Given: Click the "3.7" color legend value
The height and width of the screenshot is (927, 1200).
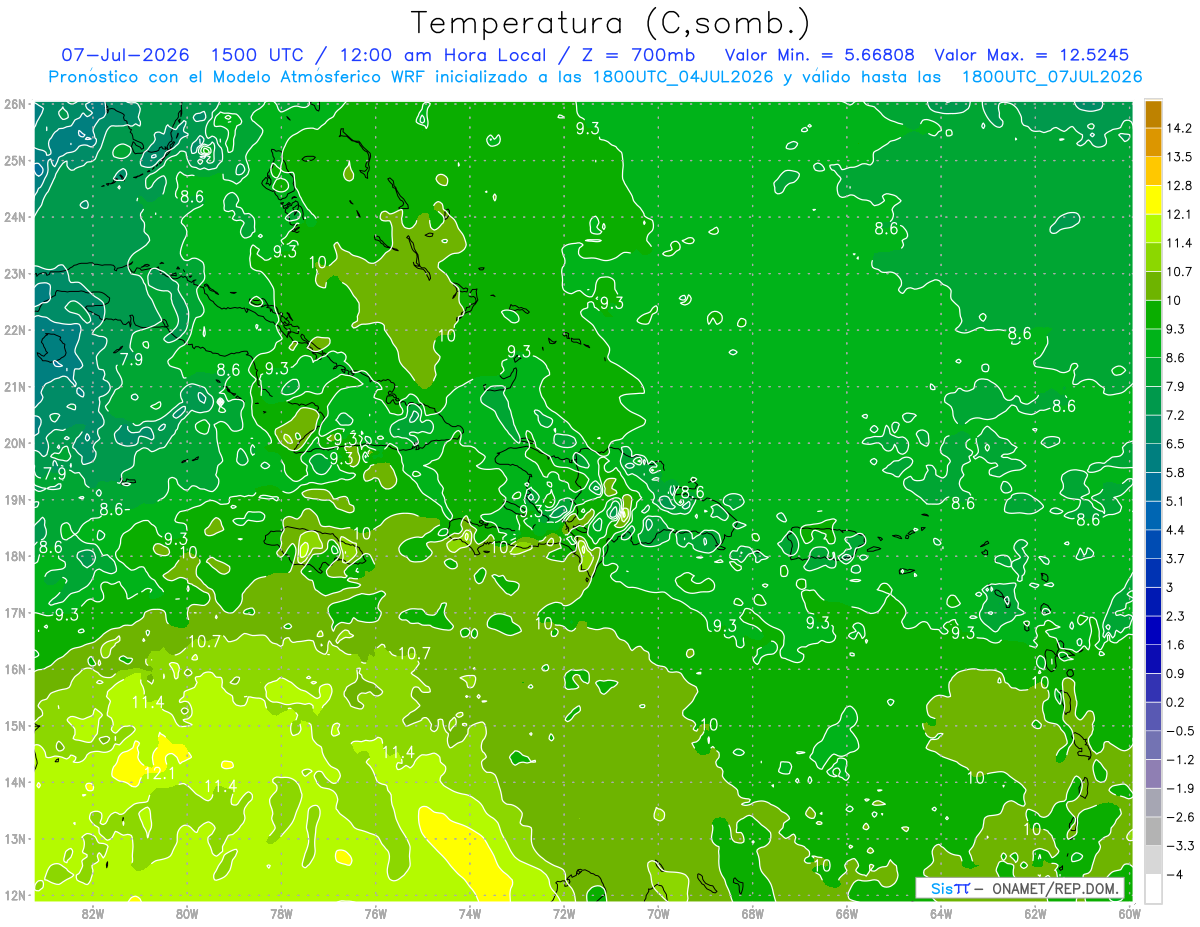Looking at the screenshot, I should coord(1176,558).
